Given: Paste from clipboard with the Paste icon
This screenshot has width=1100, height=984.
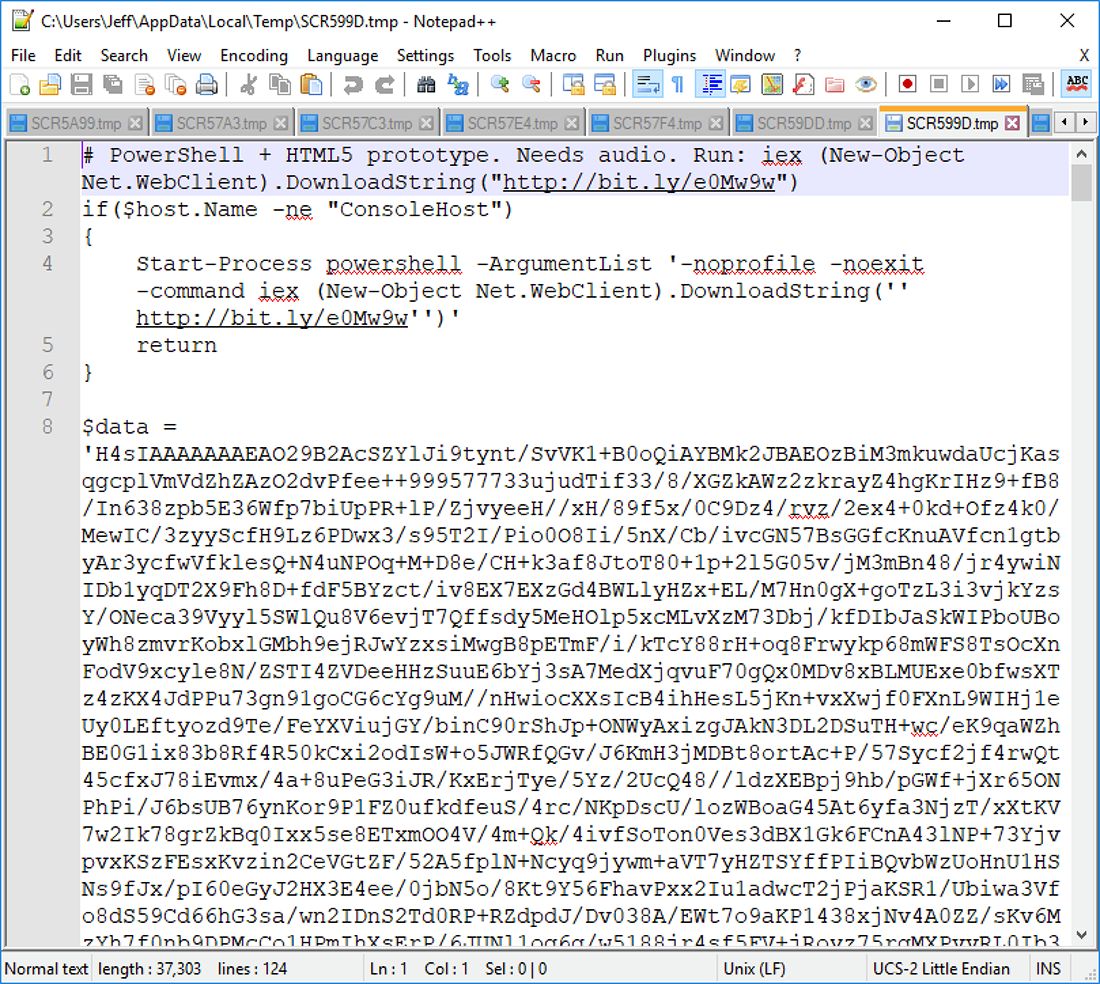Looking at the screenshot, I should point(311,85).
